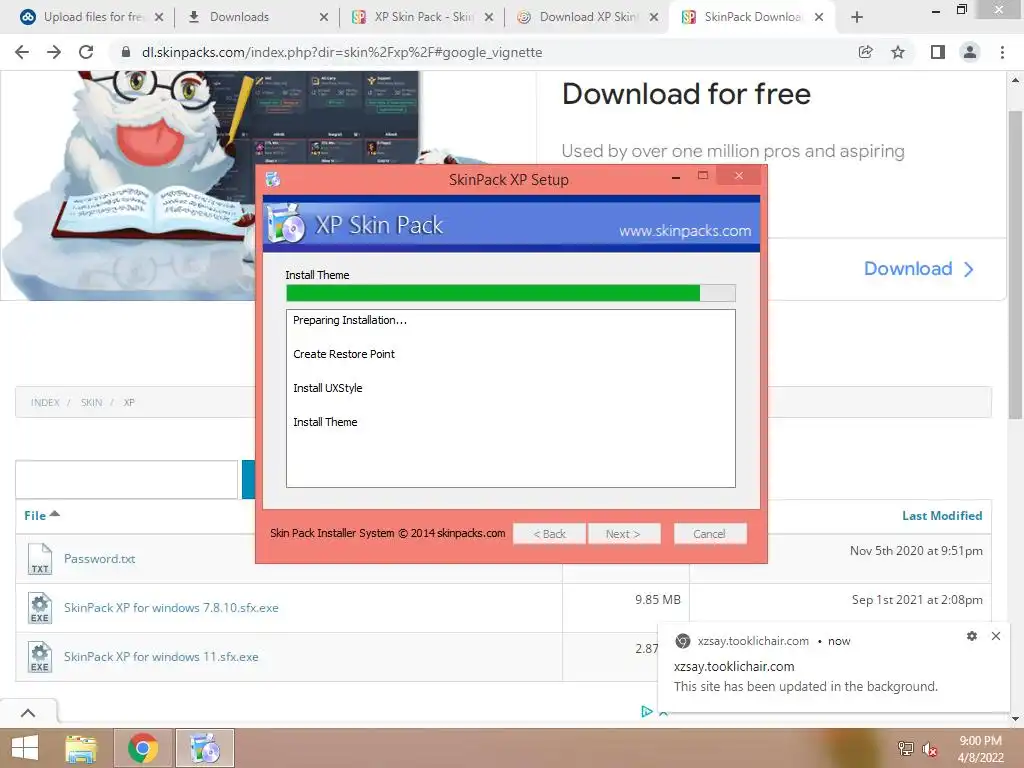
Task: Close the Upload files for free tab
Action: click(x=159, y=18)
